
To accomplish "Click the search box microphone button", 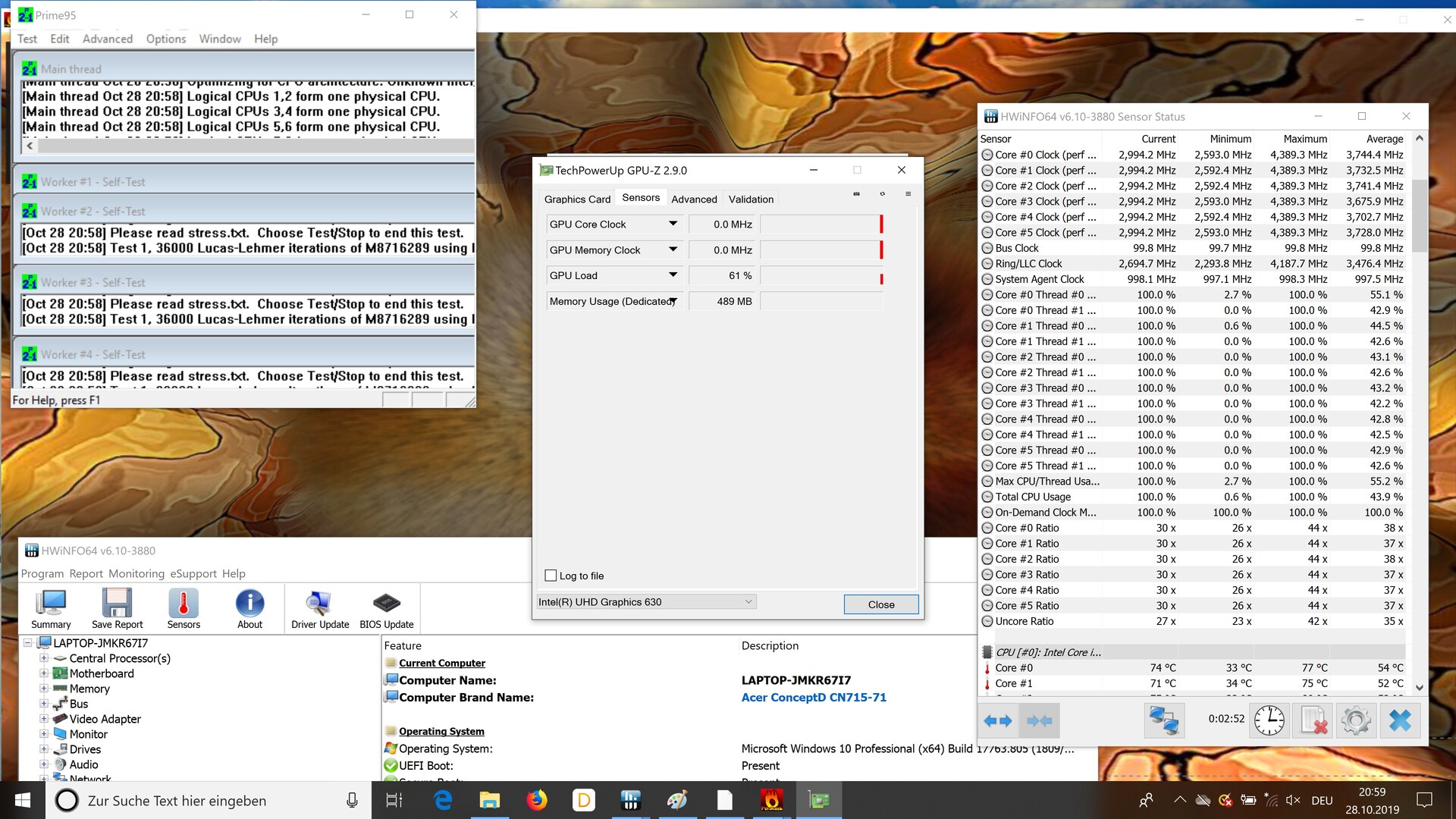I will pyautogui.click(x=352, y=800).
